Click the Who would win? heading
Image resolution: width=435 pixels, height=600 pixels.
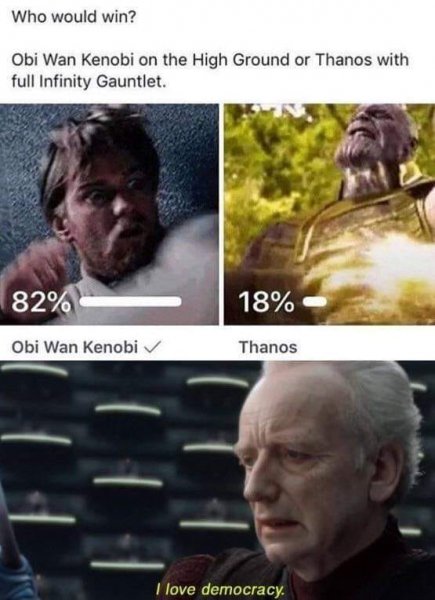tap(74, 18)
